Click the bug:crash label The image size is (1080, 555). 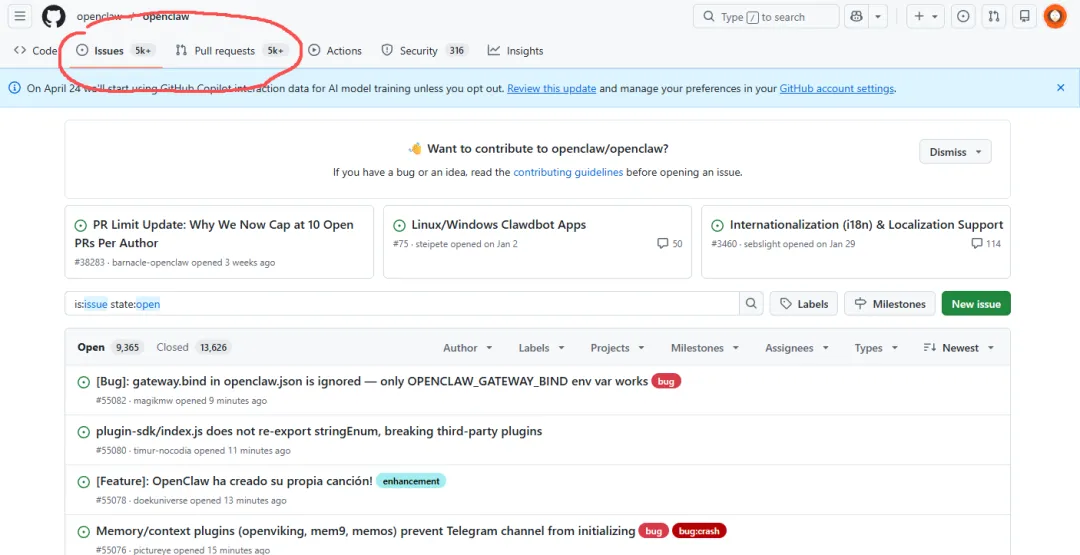coord(699,531)
